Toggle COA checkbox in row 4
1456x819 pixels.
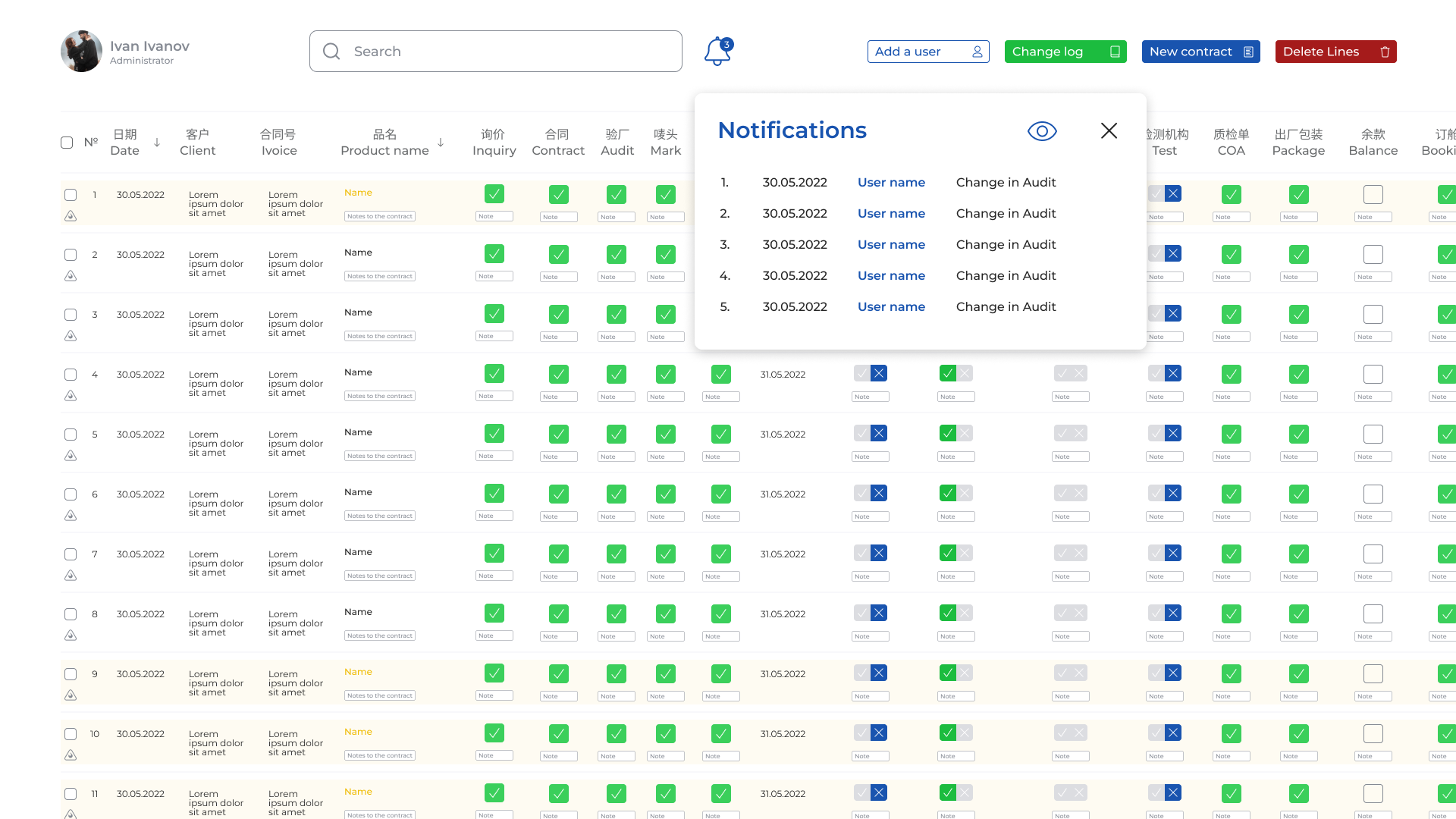click(x=1232, y=375)
